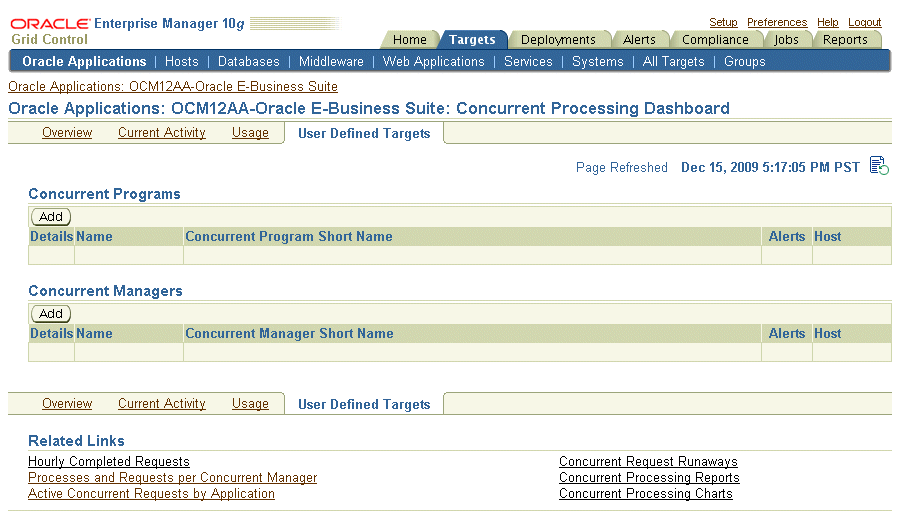Viewport: 898px width, 517px height.
Task: Open Systems subtab
Action: pos(597,62)
